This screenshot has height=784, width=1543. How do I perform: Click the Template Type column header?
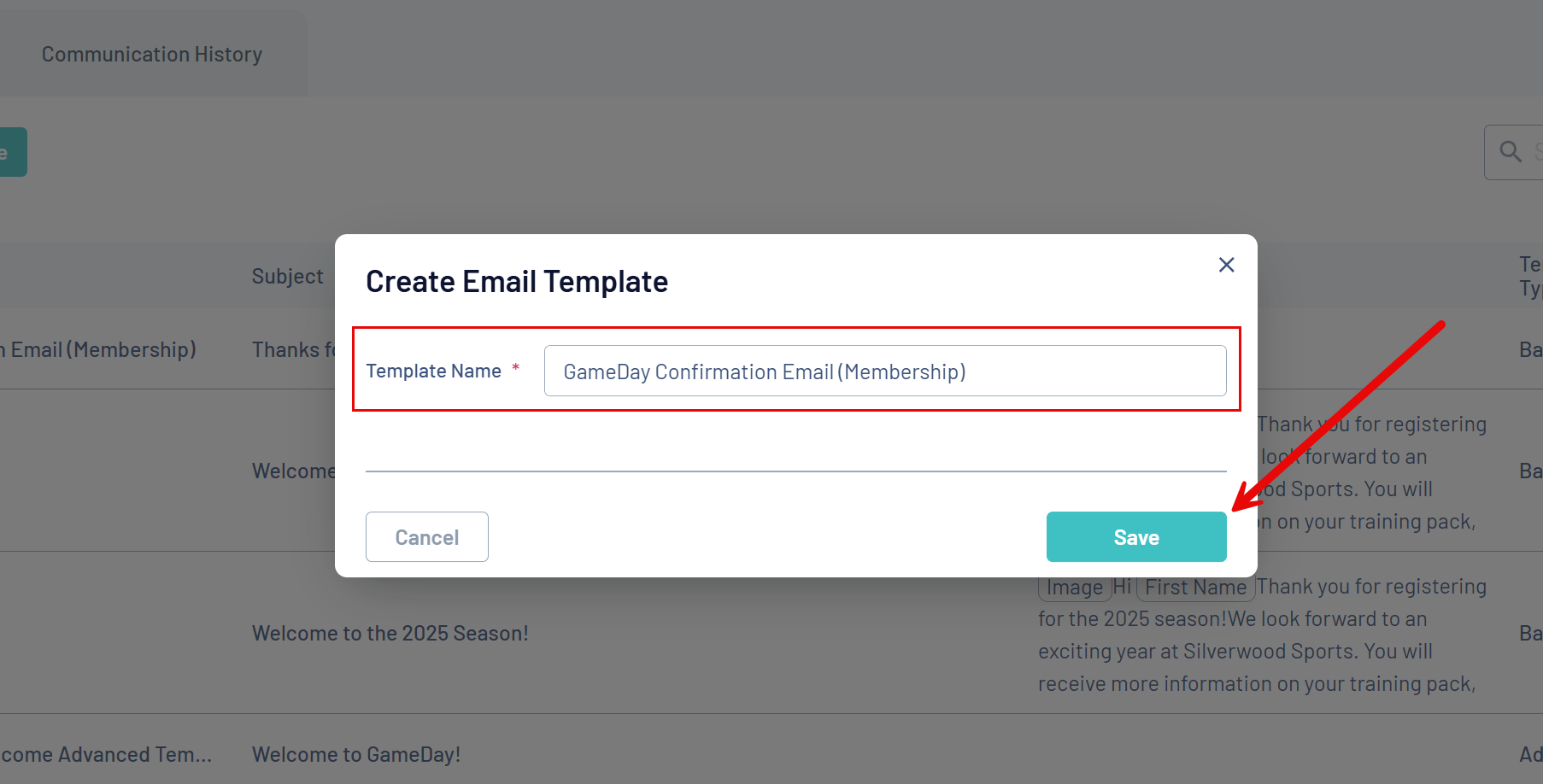pyautogui.click(x=1529, y=276)
